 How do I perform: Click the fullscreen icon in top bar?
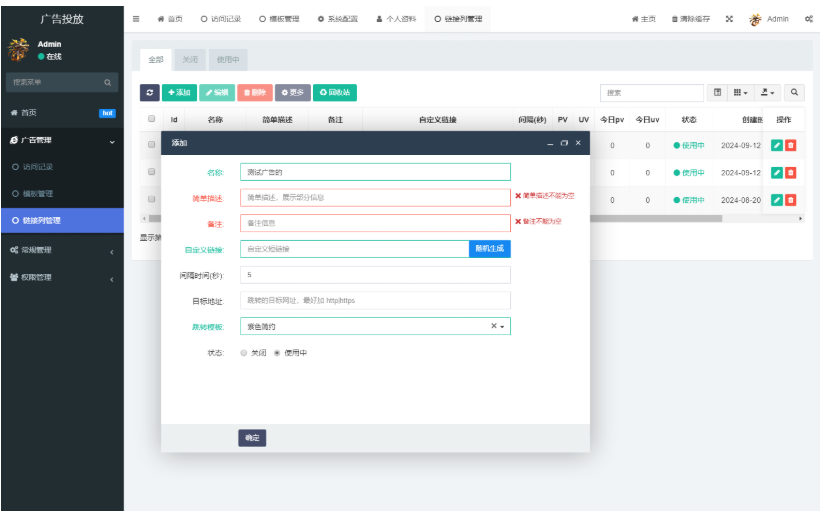click(729, 19)
